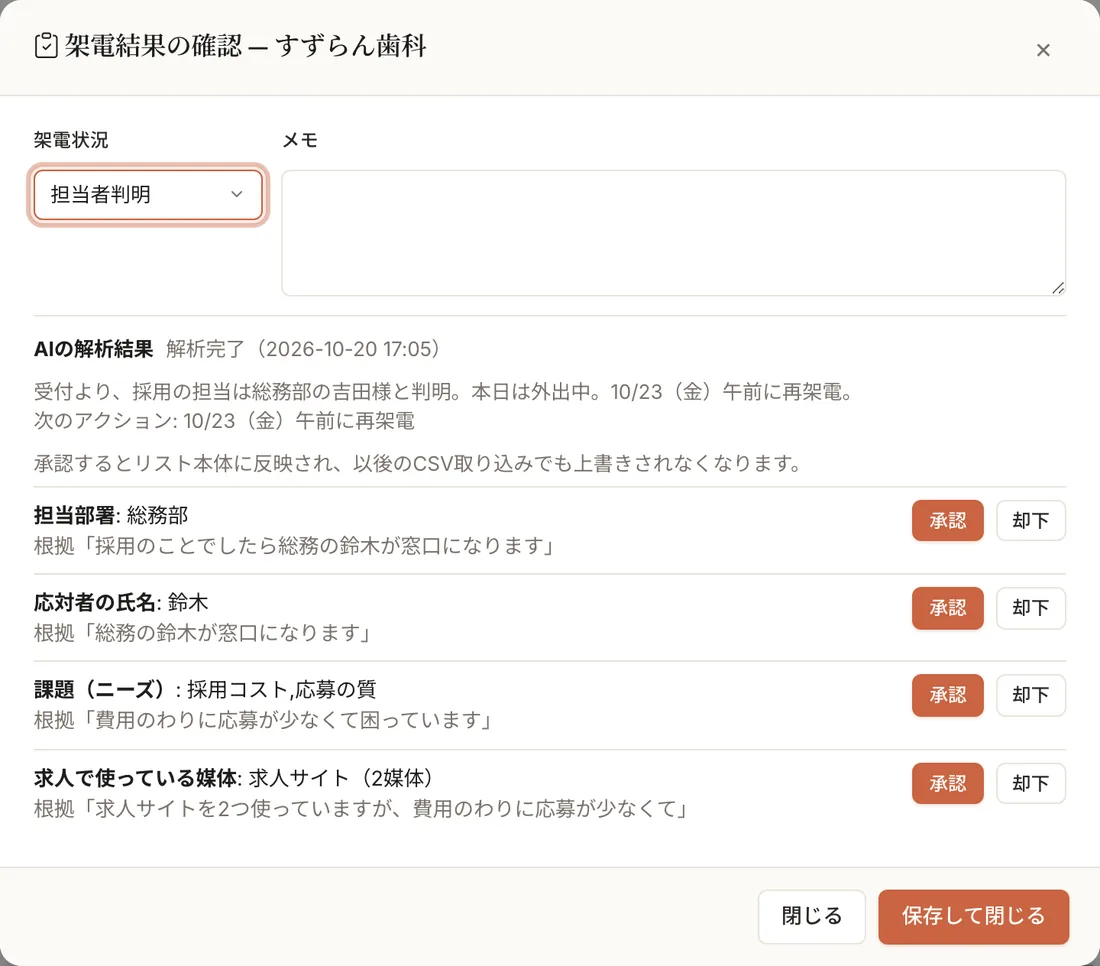Click the 架電状況 label

click(x=71, y=140)
